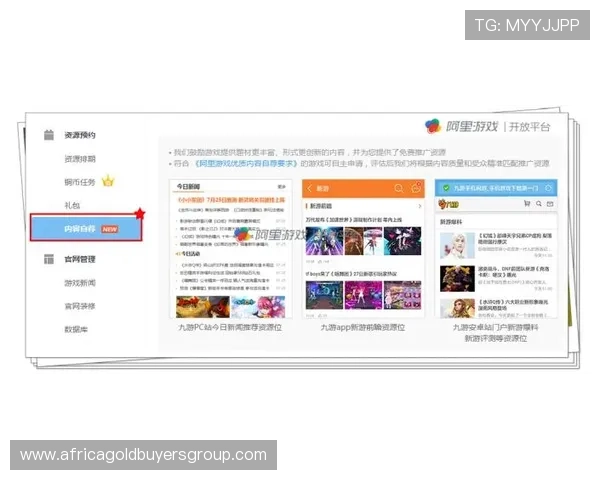Image resolution: width=600 pixels, height=480 pixels.
Task: Click the red 今日新闻 headline in the PC preview
Action: tap(231, 200)
